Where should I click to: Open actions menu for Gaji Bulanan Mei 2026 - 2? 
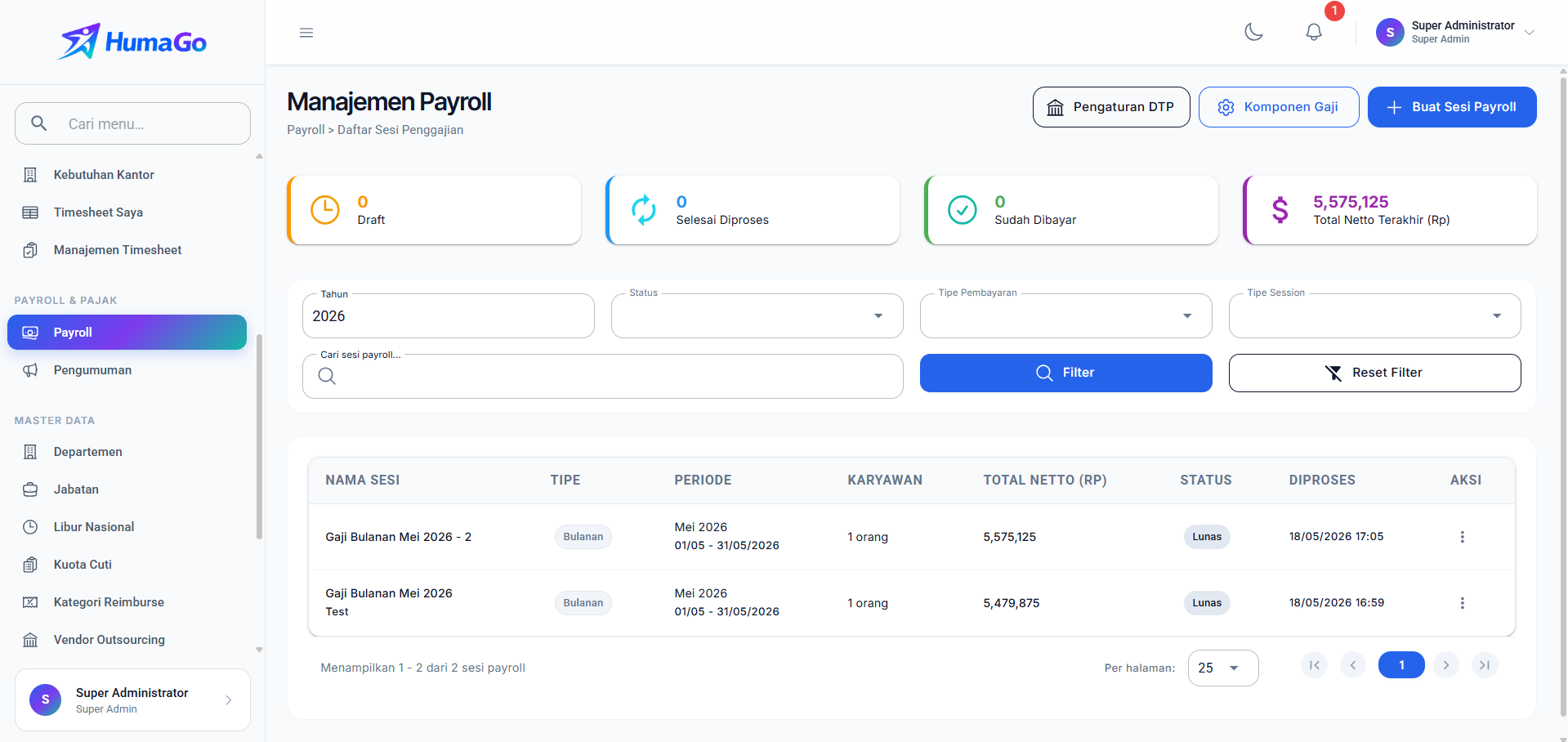tap(1463, 537)
